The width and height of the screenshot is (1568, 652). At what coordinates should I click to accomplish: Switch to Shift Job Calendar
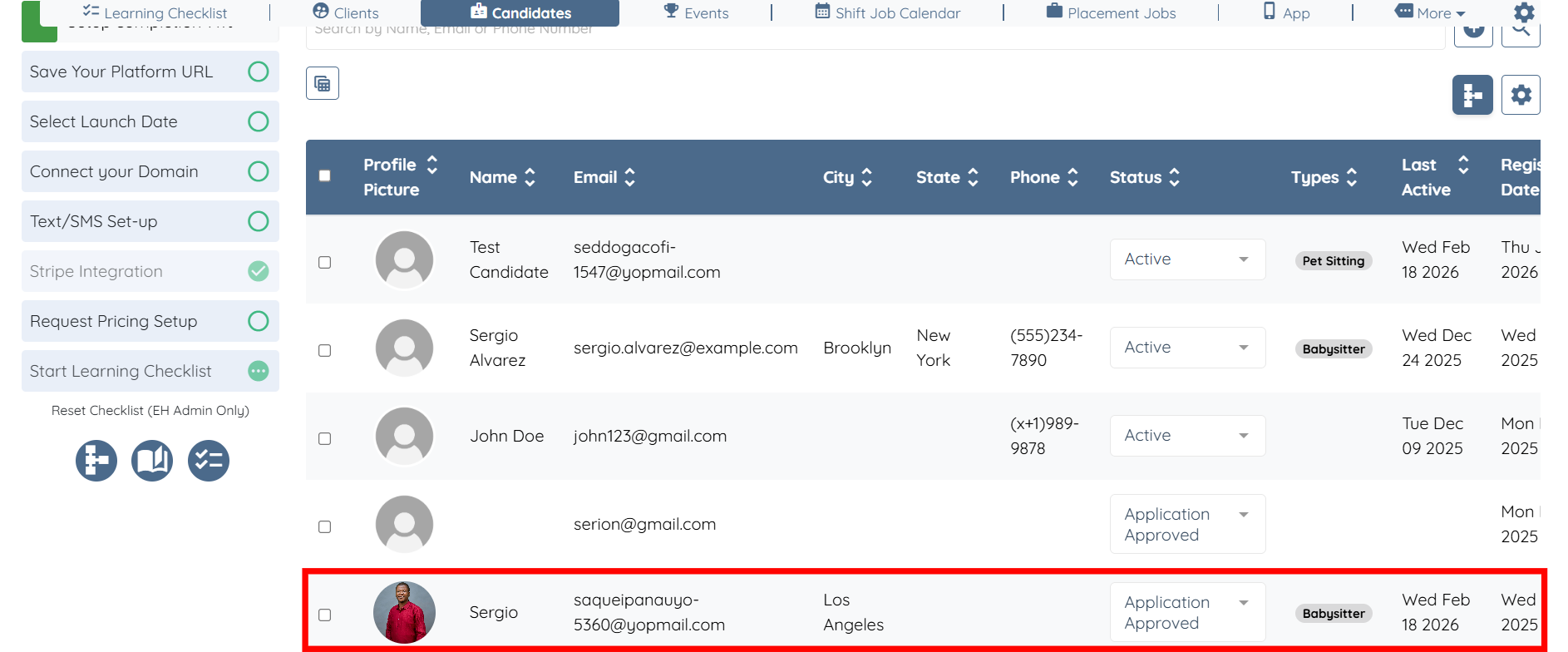pyautogui.click(x=887, y=12)
